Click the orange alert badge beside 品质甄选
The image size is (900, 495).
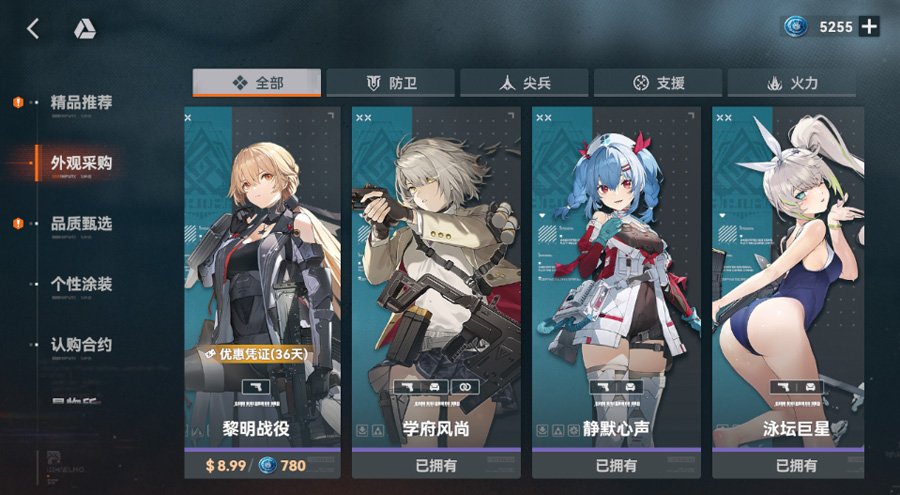[18, 223]
